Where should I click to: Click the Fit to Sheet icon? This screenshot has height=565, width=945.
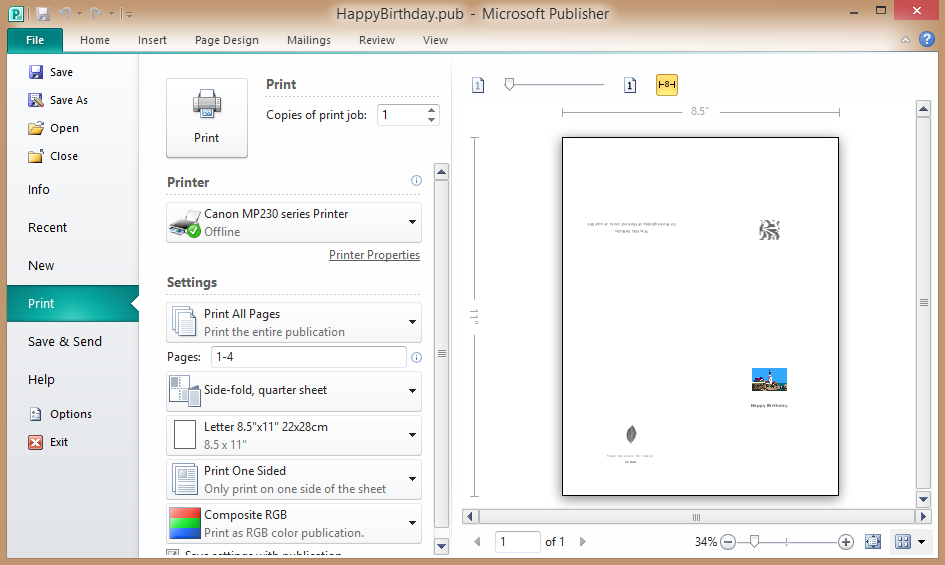(x=873, y=541)
